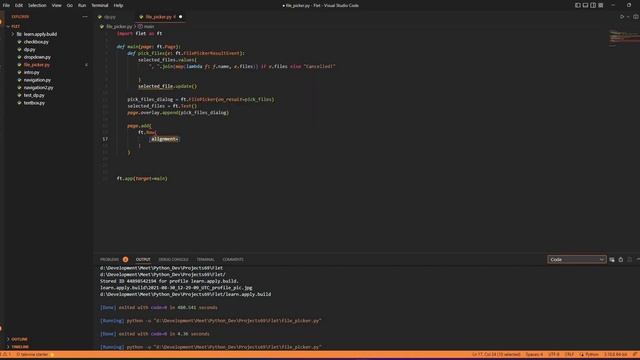Image resolution: width=640 pixels, height=360 pixels.
Task: Open Explorer views and more actions ellipsis
Action: 85,17
